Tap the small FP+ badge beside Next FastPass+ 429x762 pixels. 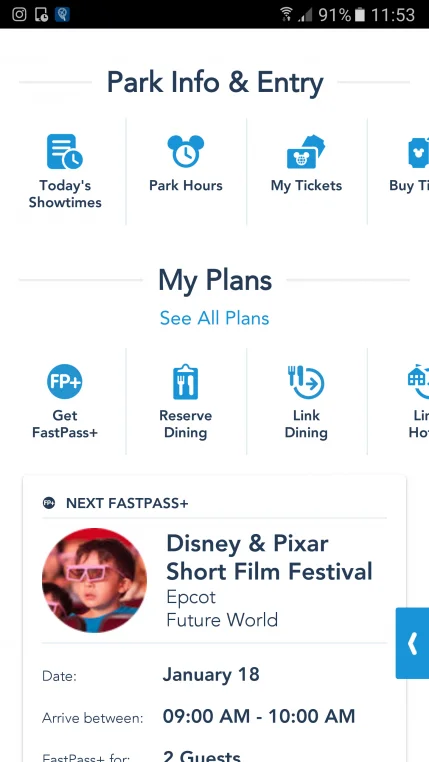tap(49, 503)
